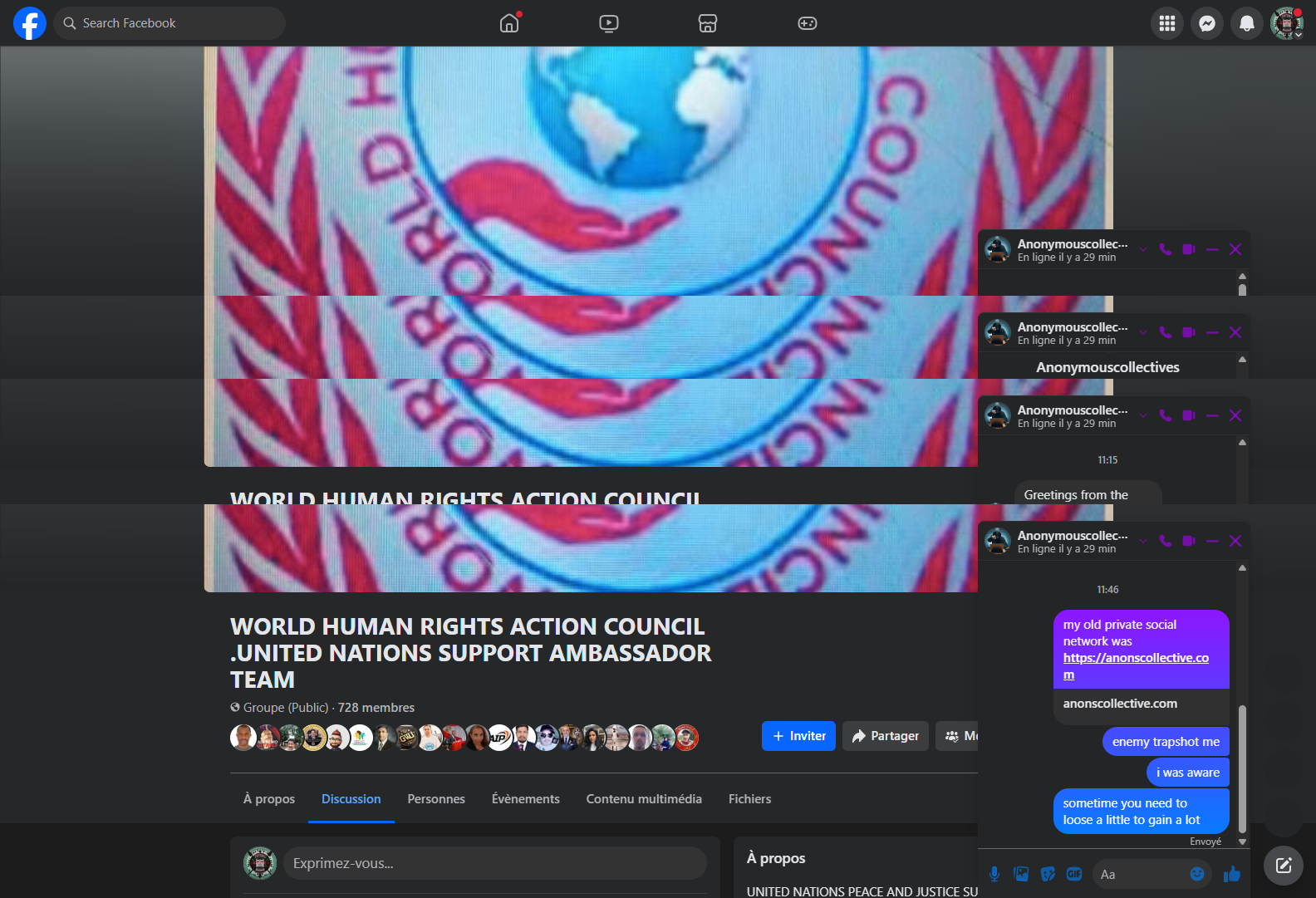Close the chat showing 11:15 timestamp
1316x898 pixels.
pos(1235,415)
